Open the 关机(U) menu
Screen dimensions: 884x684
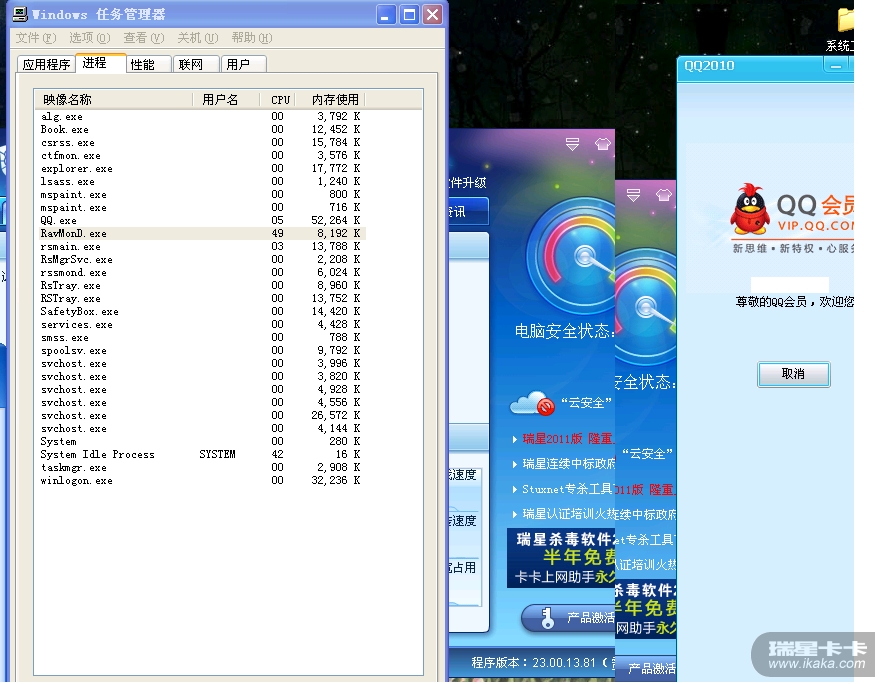197,38
